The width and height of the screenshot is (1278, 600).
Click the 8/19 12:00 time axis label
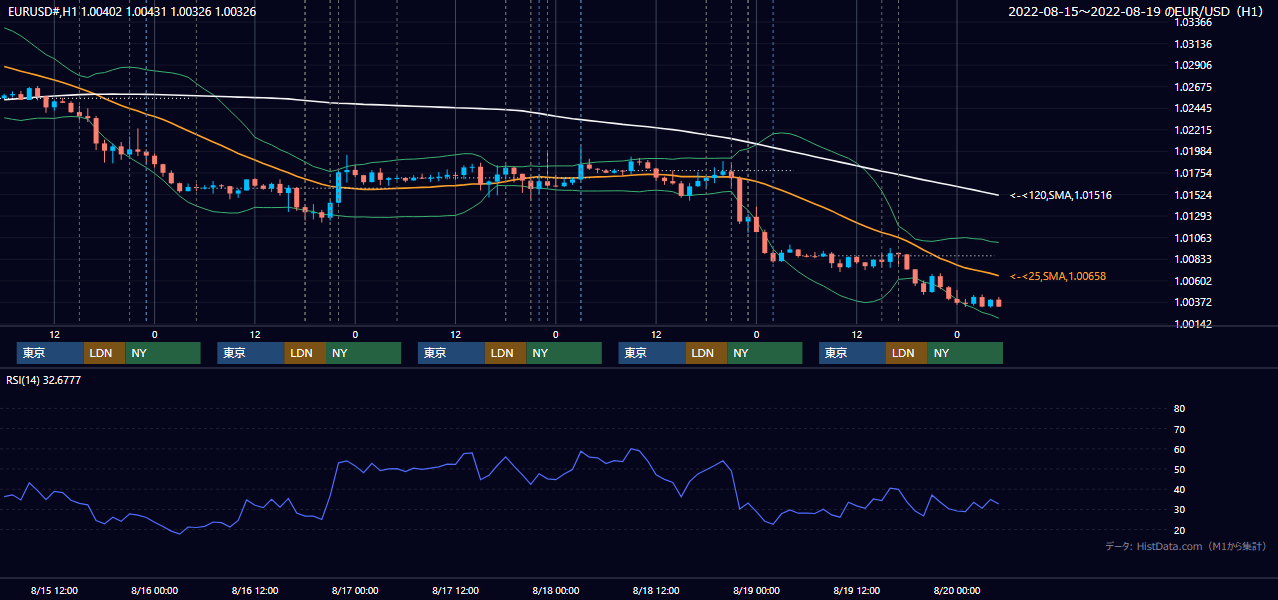(x=857, y=590)
